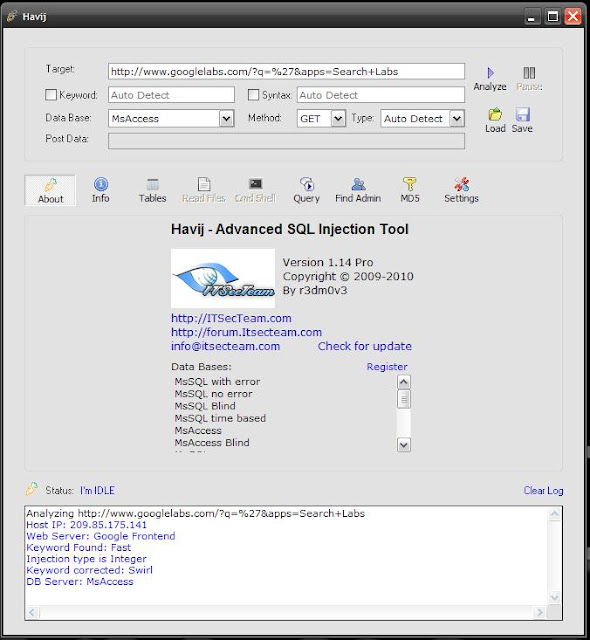The image size is (590, 640).
Task: Minimize the Havij window
Action: [532, 17]
